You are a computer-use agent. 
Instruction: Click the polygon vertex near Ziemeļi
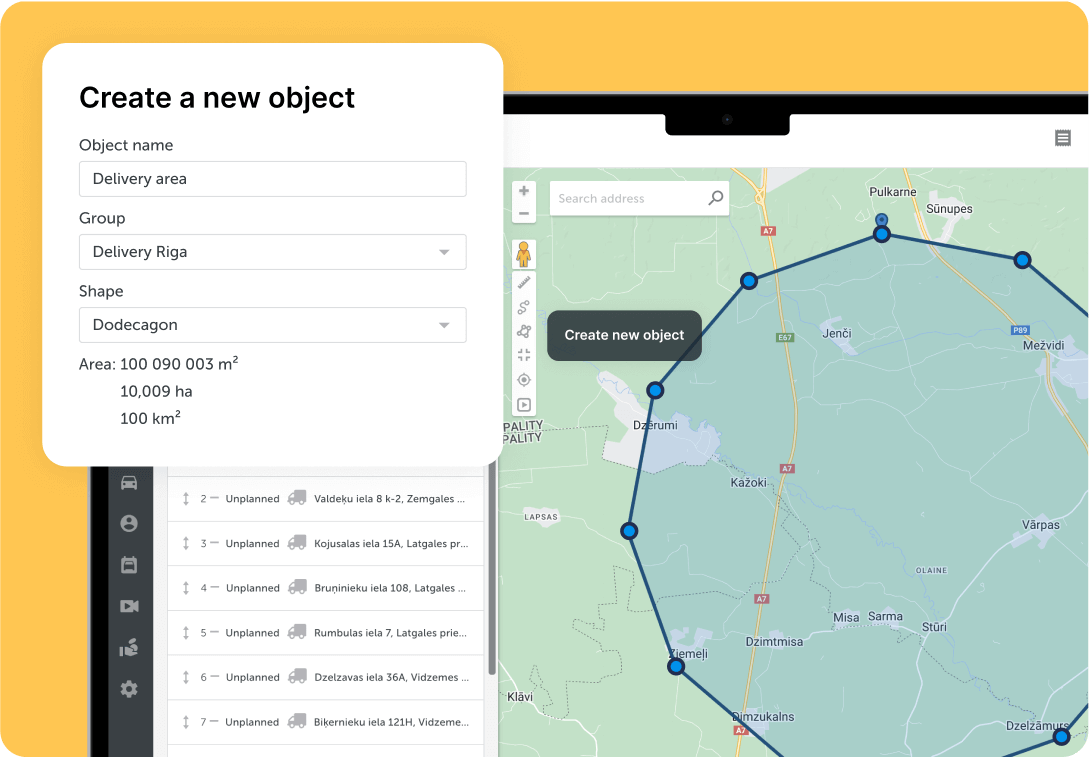pos(676,667)
